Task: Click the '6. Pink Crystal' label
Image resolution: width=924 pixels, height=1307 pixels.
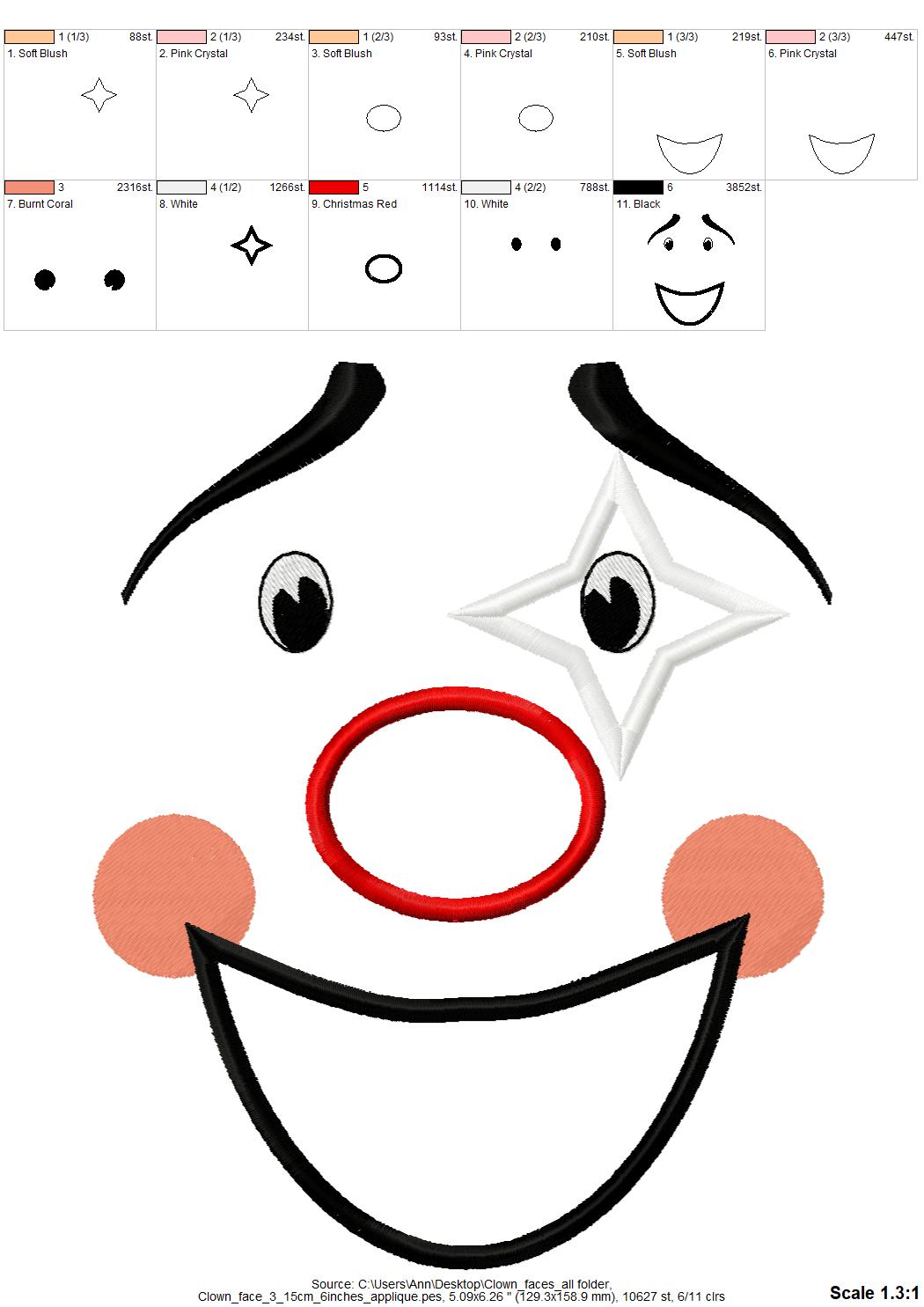Action: (x=803, y=54)
